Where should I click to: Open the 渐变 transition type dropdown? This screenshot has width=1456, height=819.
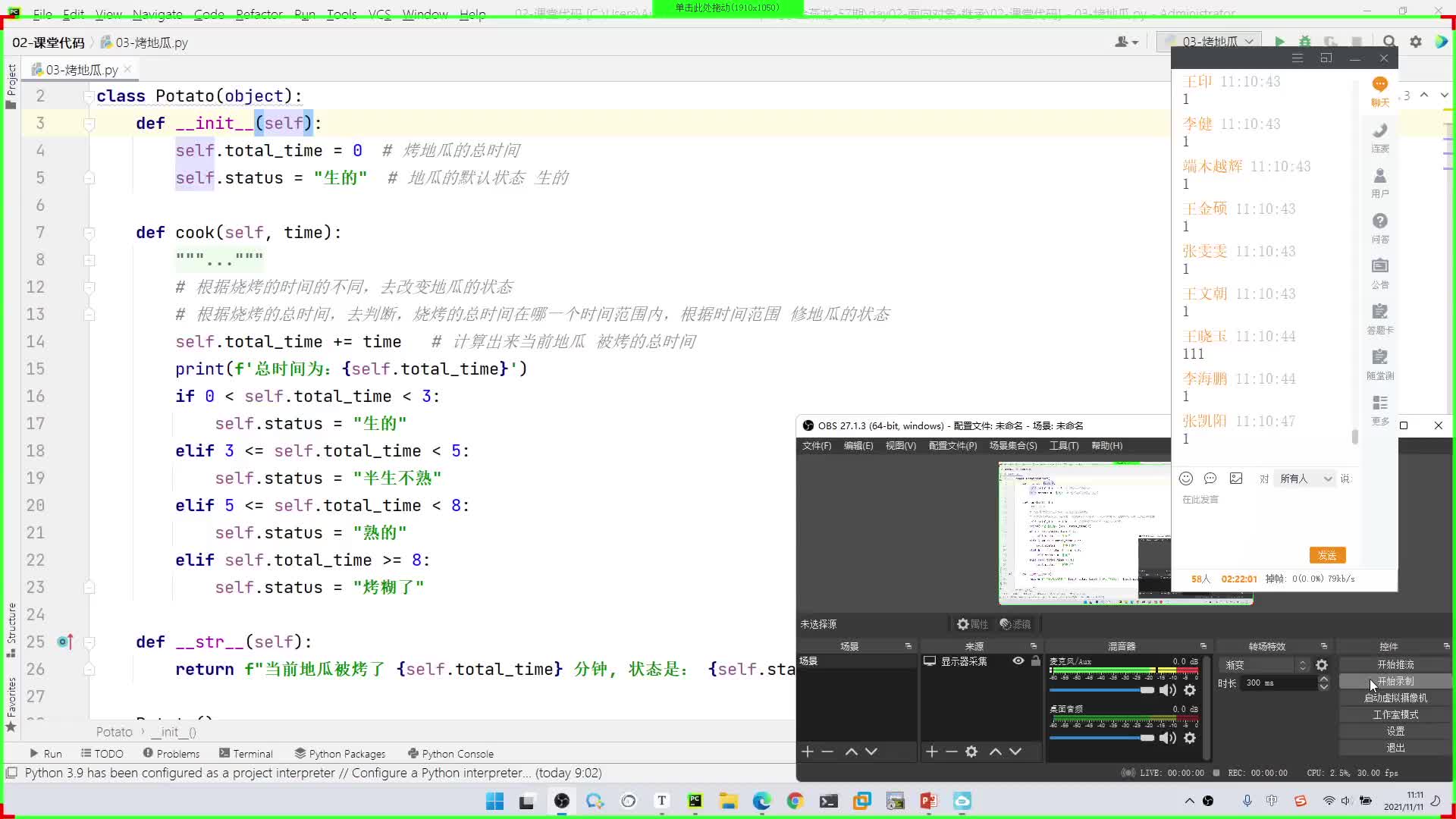pos(1266,665)
